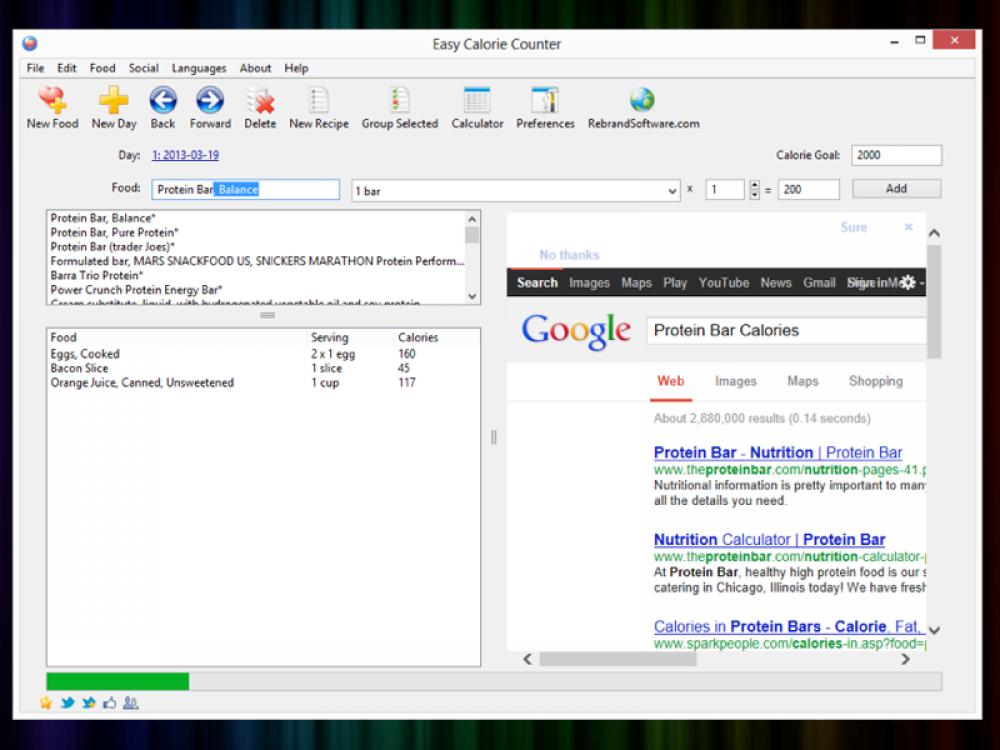Click the Calorie Goal input field
This screenshot has height=750, width=1000.
tap(896, 155)
